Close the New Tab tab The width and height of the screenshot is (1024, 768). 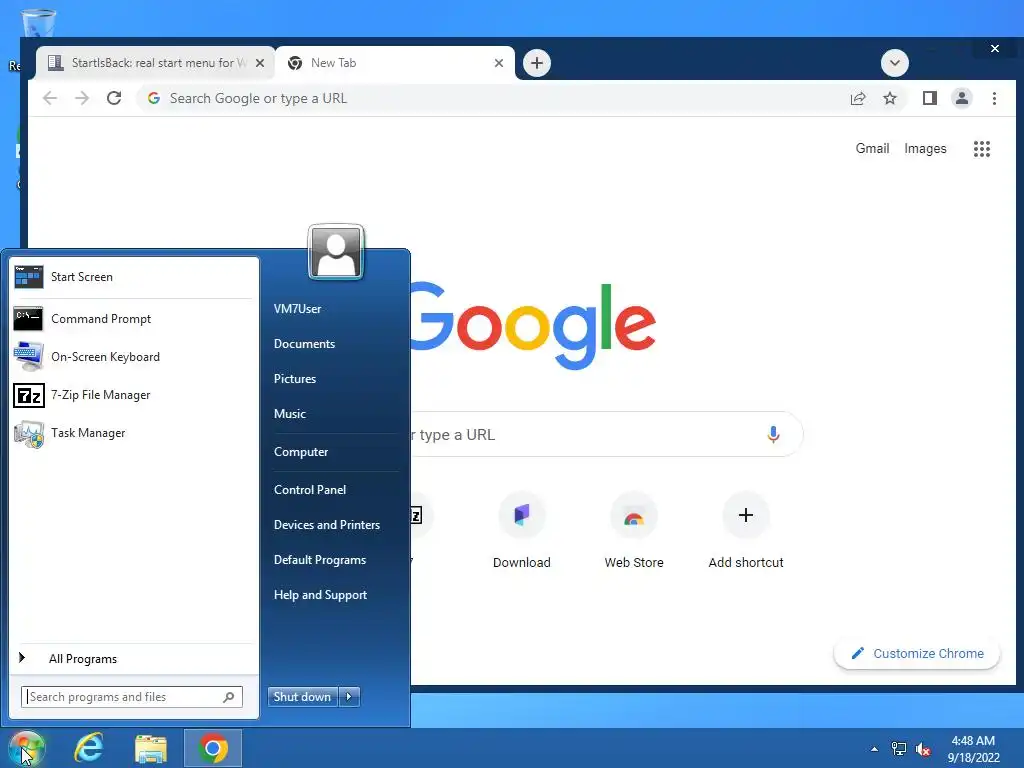pos(499,63)
